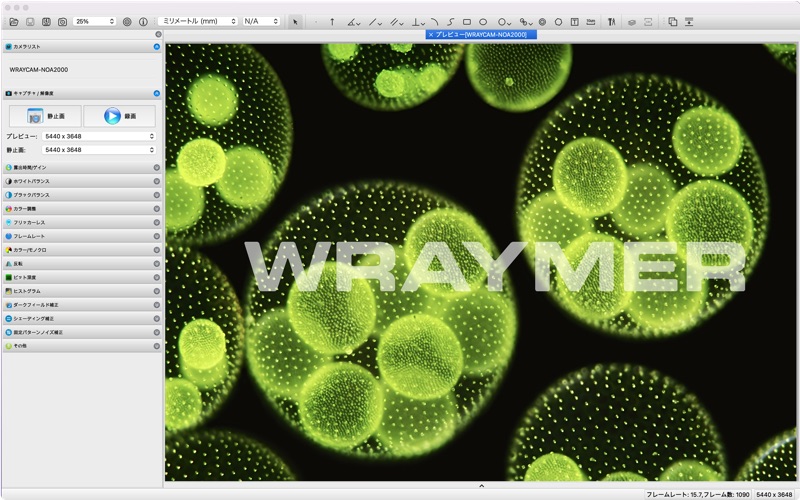Click the 5440 x 3648 status bar value

[x=774, y=494]
